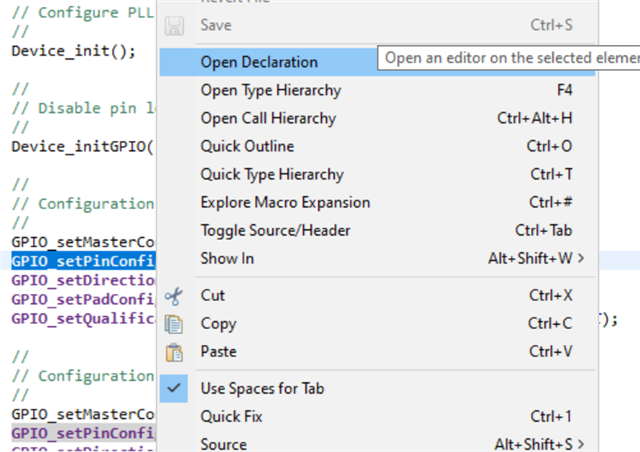The width and height of the screenshot is (640, 452).
Task: Click the Device_init(); code line
Action: (x=72, y=50)
